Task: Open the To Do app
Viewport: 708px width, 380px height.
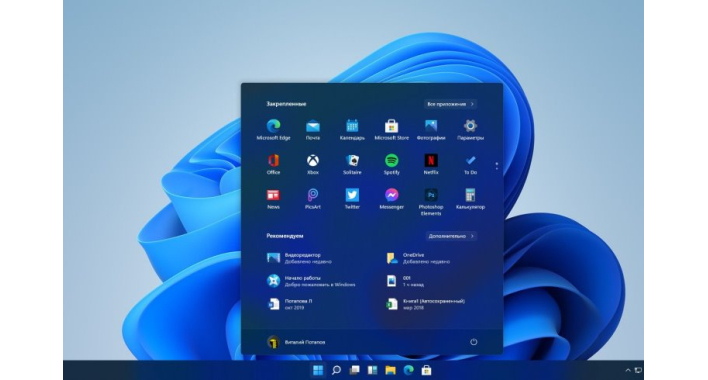Action: pyautogui.click(x=470, y=164)
